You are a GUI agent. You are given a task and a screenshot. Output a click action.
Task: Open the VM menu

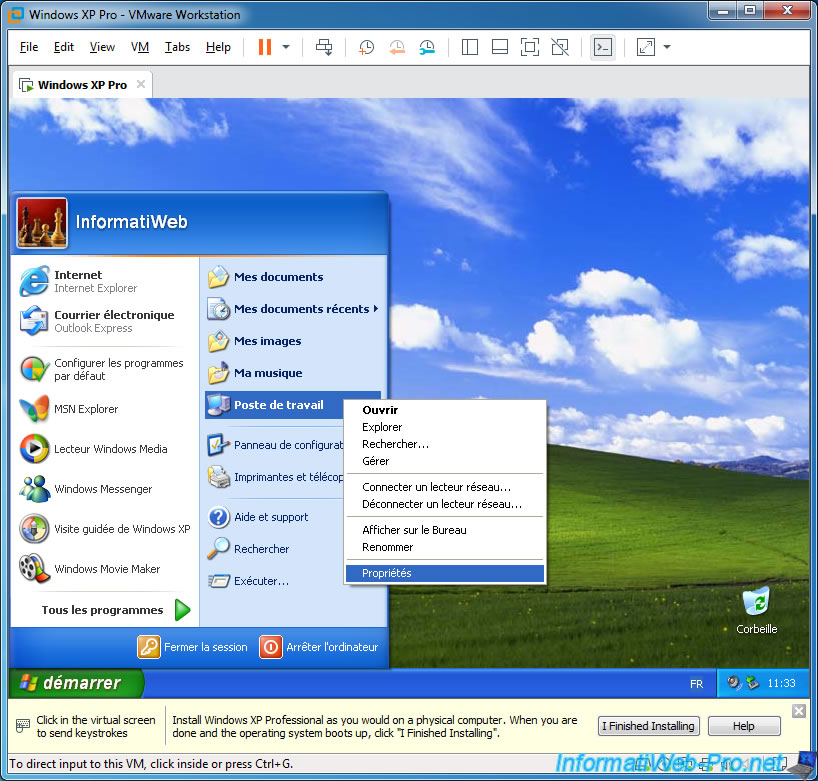(x=140, y=47)
